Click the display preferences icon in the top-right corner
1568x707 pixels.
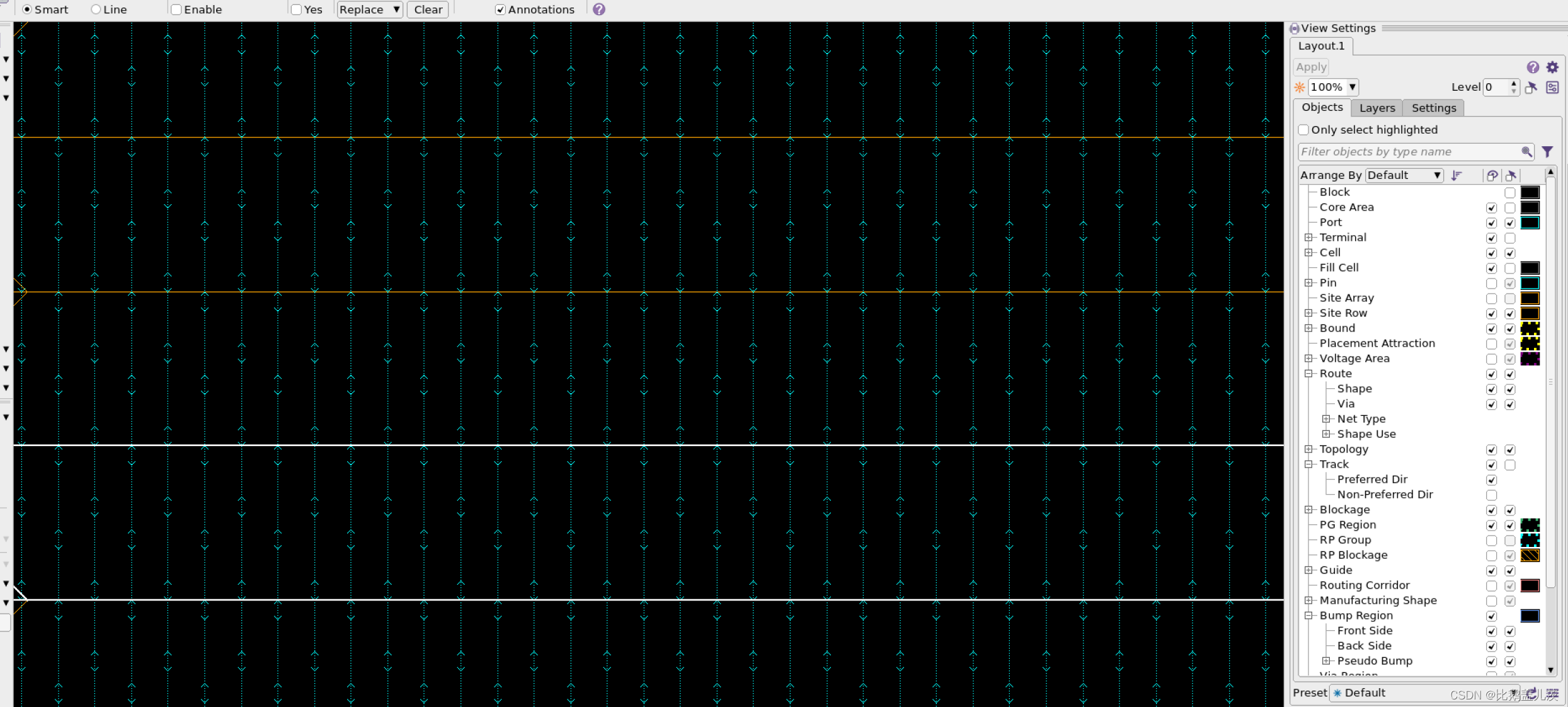coord(1553,87)
